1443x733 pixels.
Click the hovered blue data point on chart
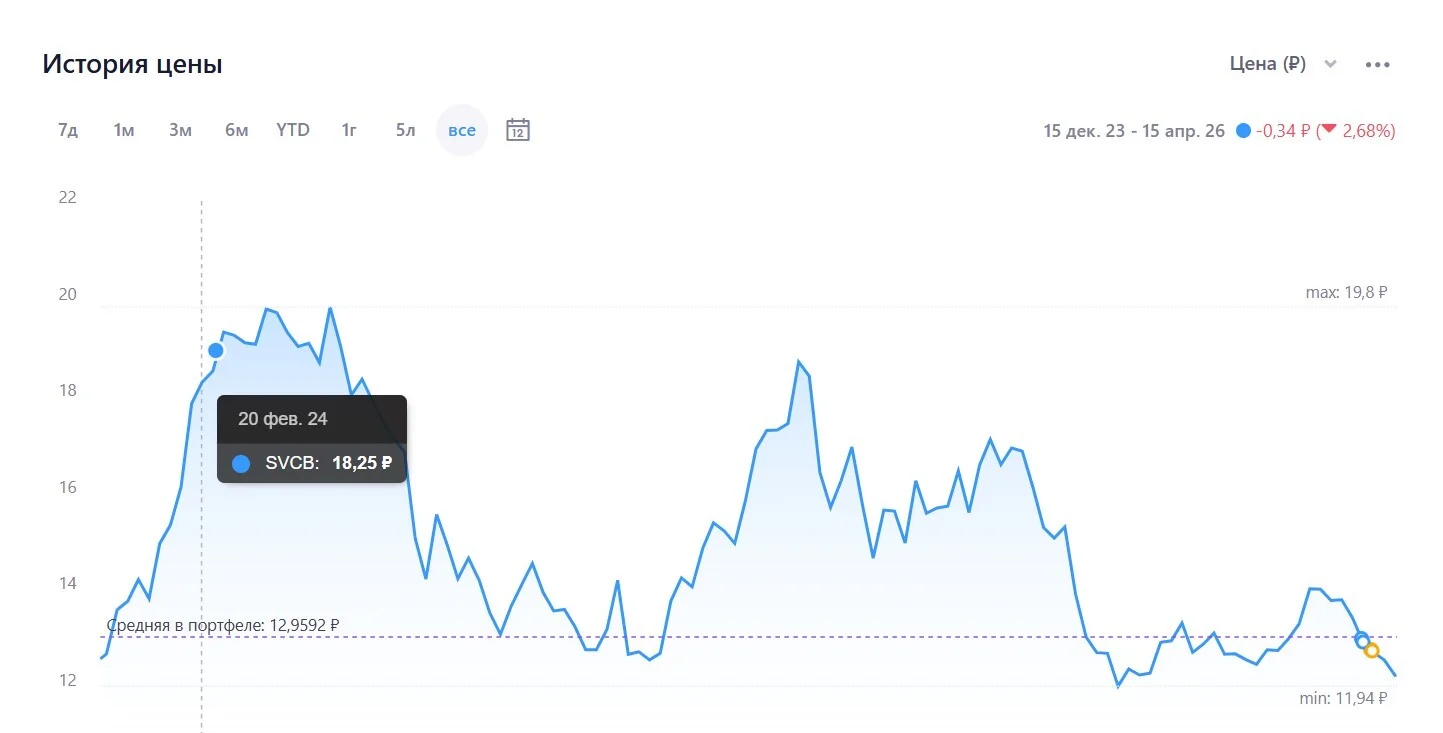216,350
